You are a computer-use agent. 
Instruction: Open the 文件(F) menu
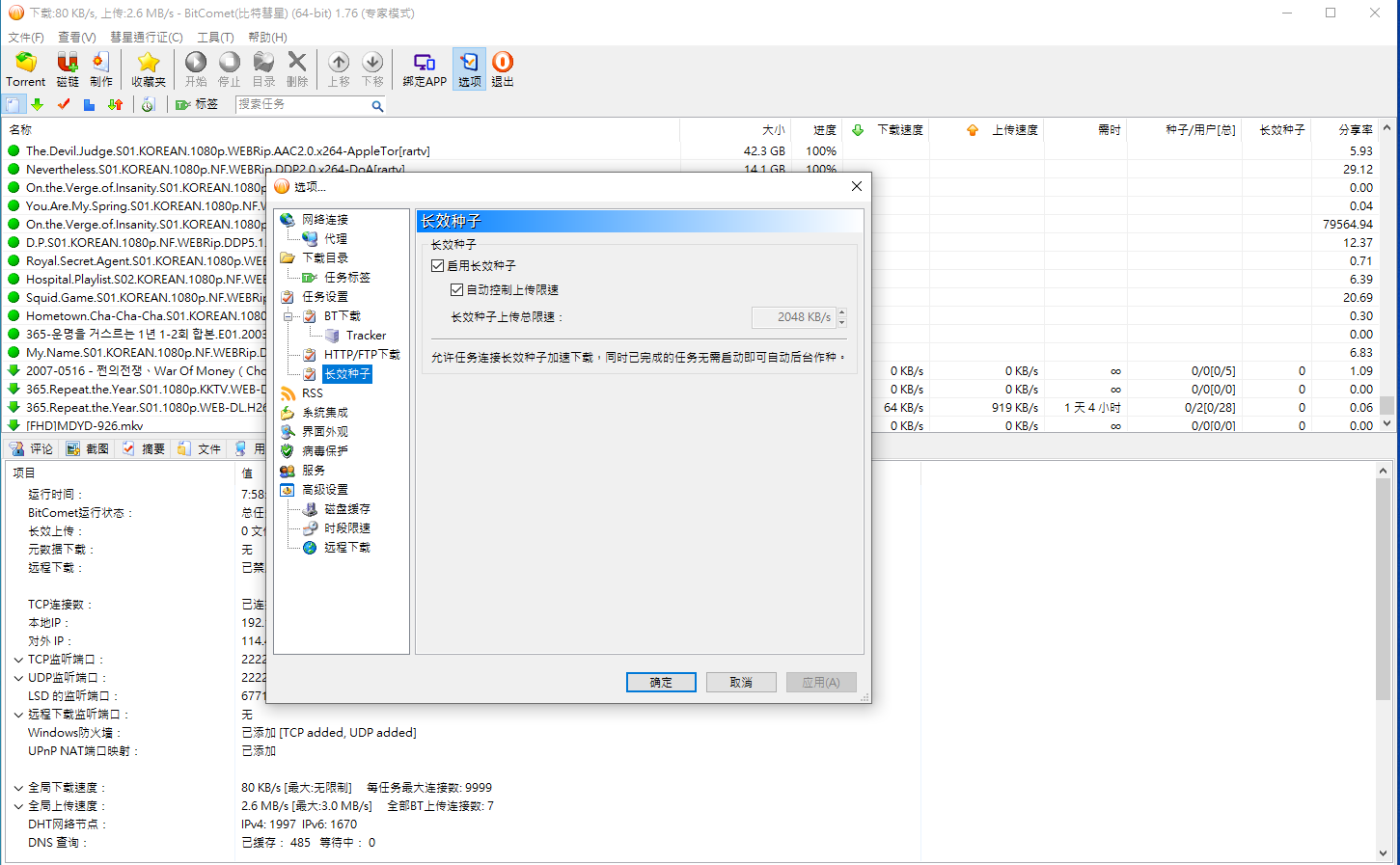26,37
